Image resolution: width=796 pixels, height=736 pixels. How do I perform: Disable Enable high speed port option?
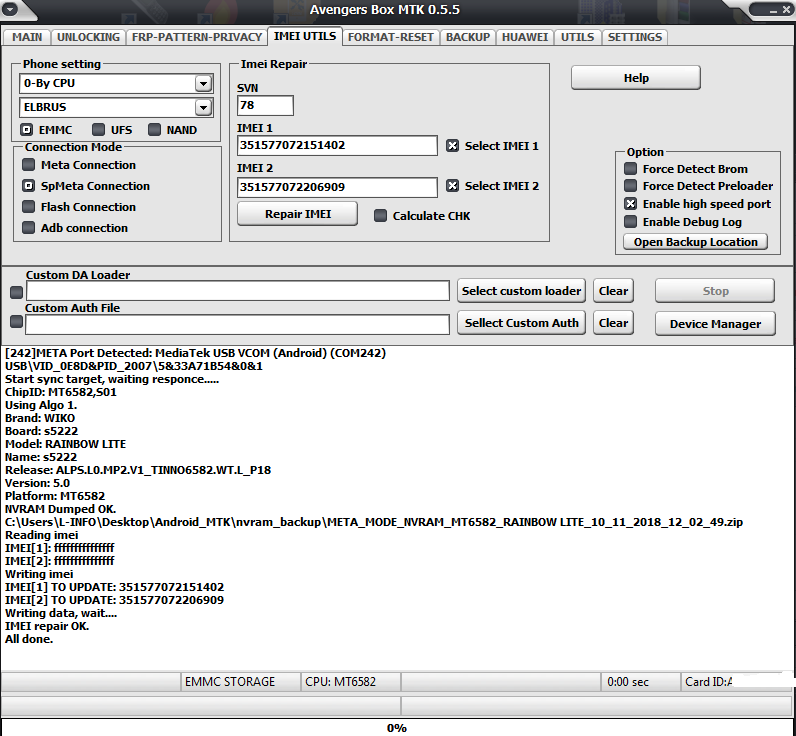(x=630, y=204)
